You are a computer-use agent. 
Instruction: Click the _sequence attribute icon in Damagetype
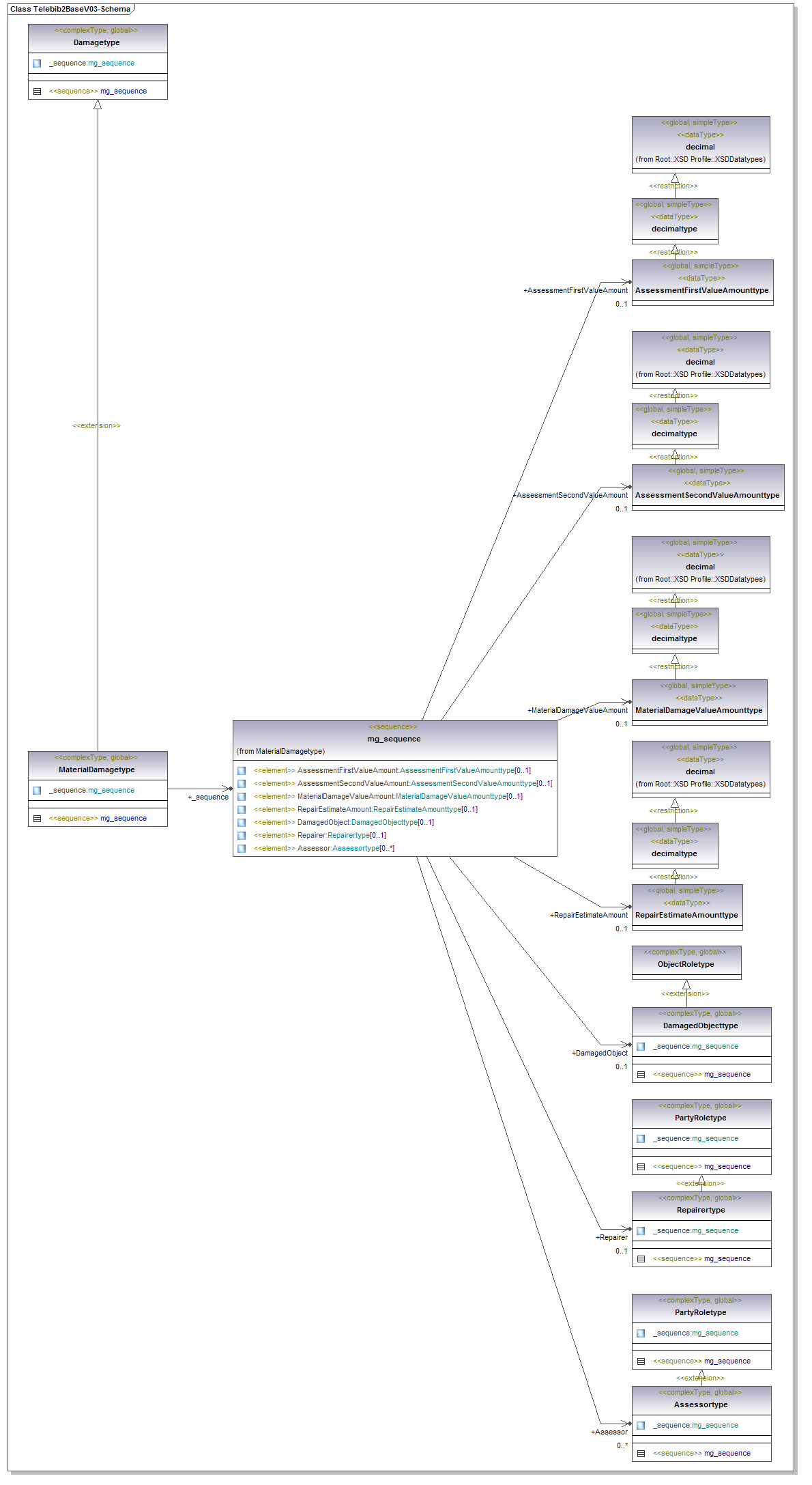(x=37, y=63)
